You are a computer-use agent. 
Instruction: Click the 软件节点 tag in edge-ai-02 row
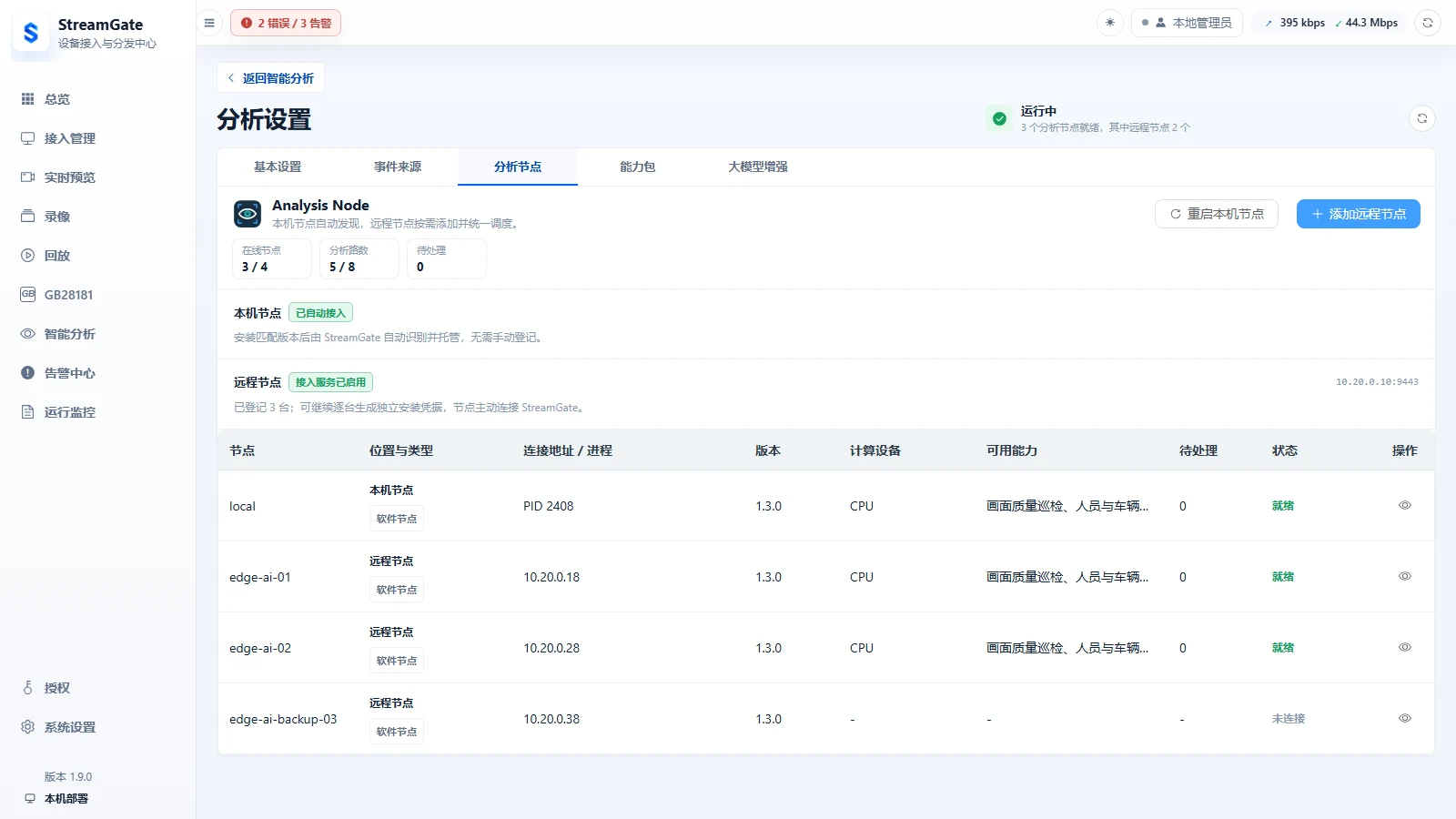tap(397, 661)
